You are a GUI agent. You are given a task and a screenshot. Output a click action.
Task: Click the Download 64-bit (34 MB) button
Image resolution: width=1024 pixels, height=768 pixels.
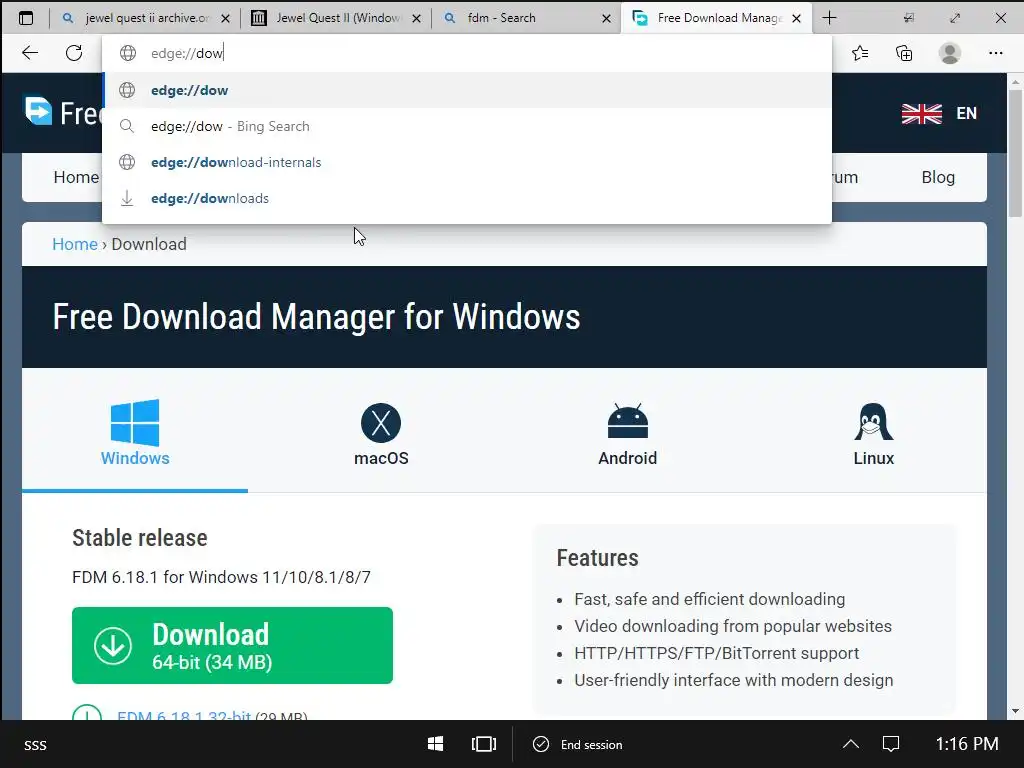click(232, 645)
